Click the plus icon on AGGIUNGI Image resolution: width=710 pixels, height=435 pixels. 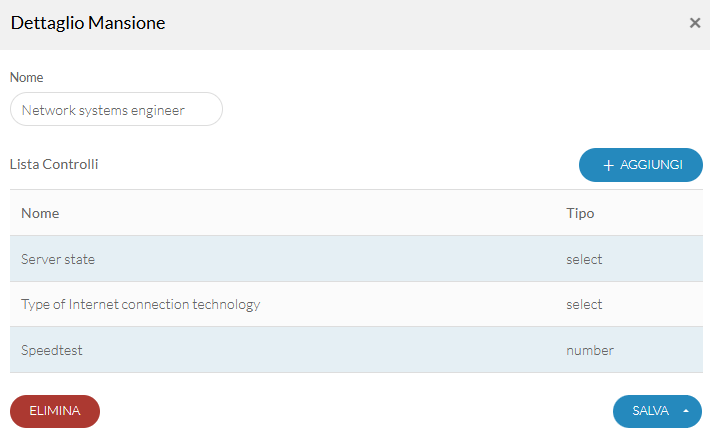(608, 165)
